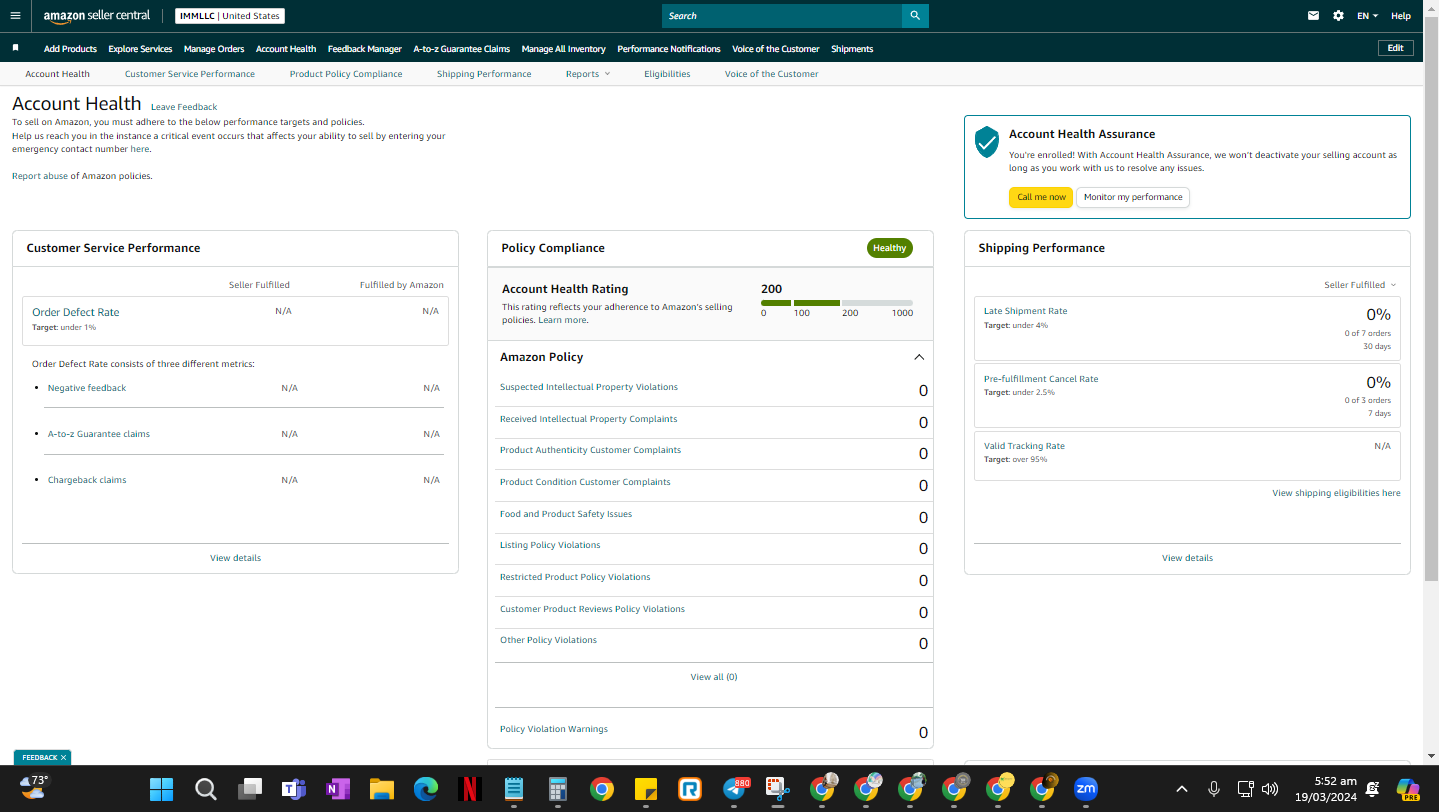Open Microsoft Teams from the taskbar
This screenshot has width=1439, height=812.
(293, 789)
